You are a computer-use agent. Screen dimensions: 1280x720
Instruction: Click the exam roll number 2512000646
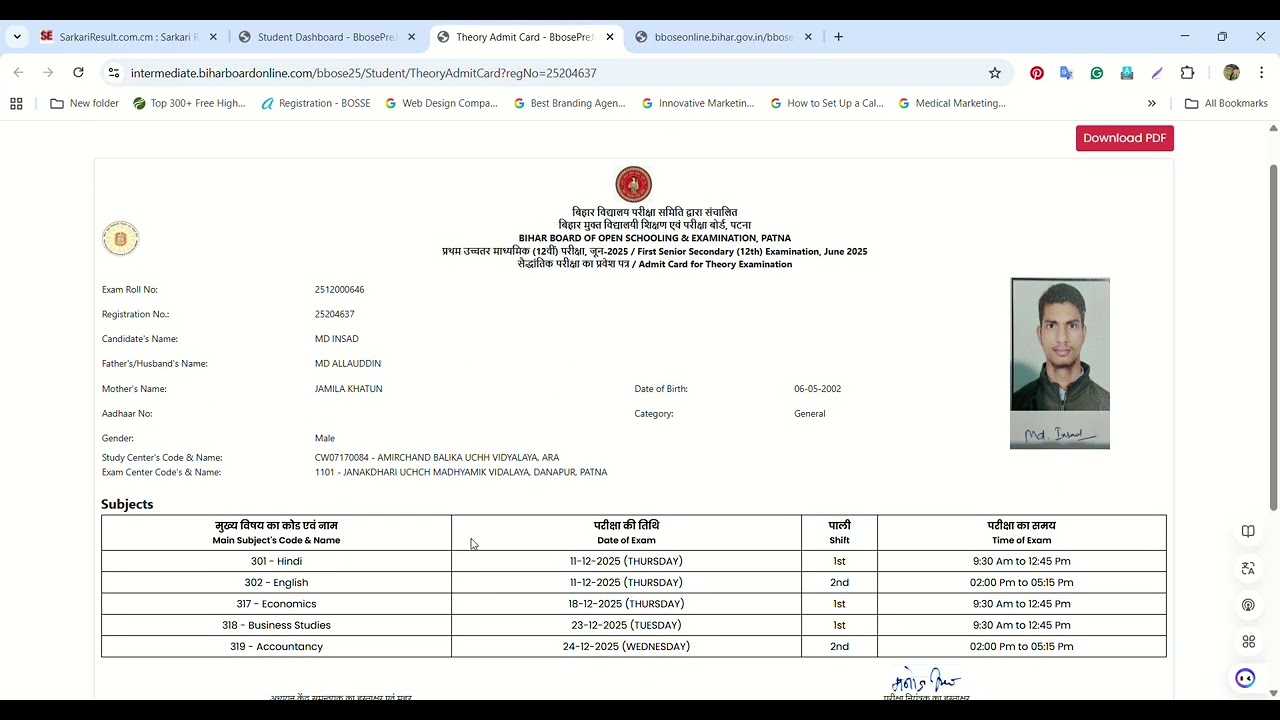[x=339, y=290]
